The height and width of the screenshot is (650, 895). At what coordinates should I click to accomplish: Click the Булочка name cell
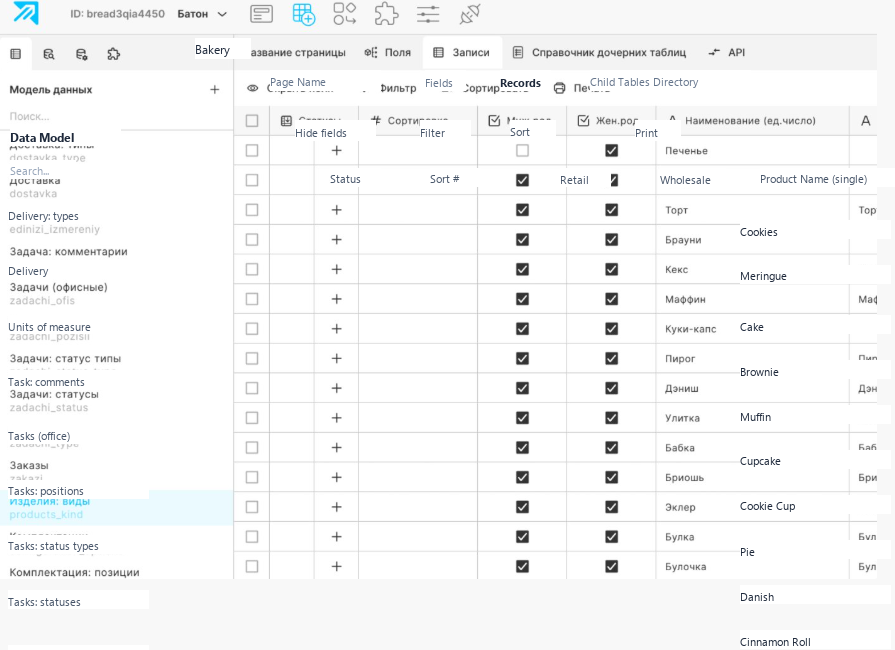pyautogui.click(x=753, y=566)
